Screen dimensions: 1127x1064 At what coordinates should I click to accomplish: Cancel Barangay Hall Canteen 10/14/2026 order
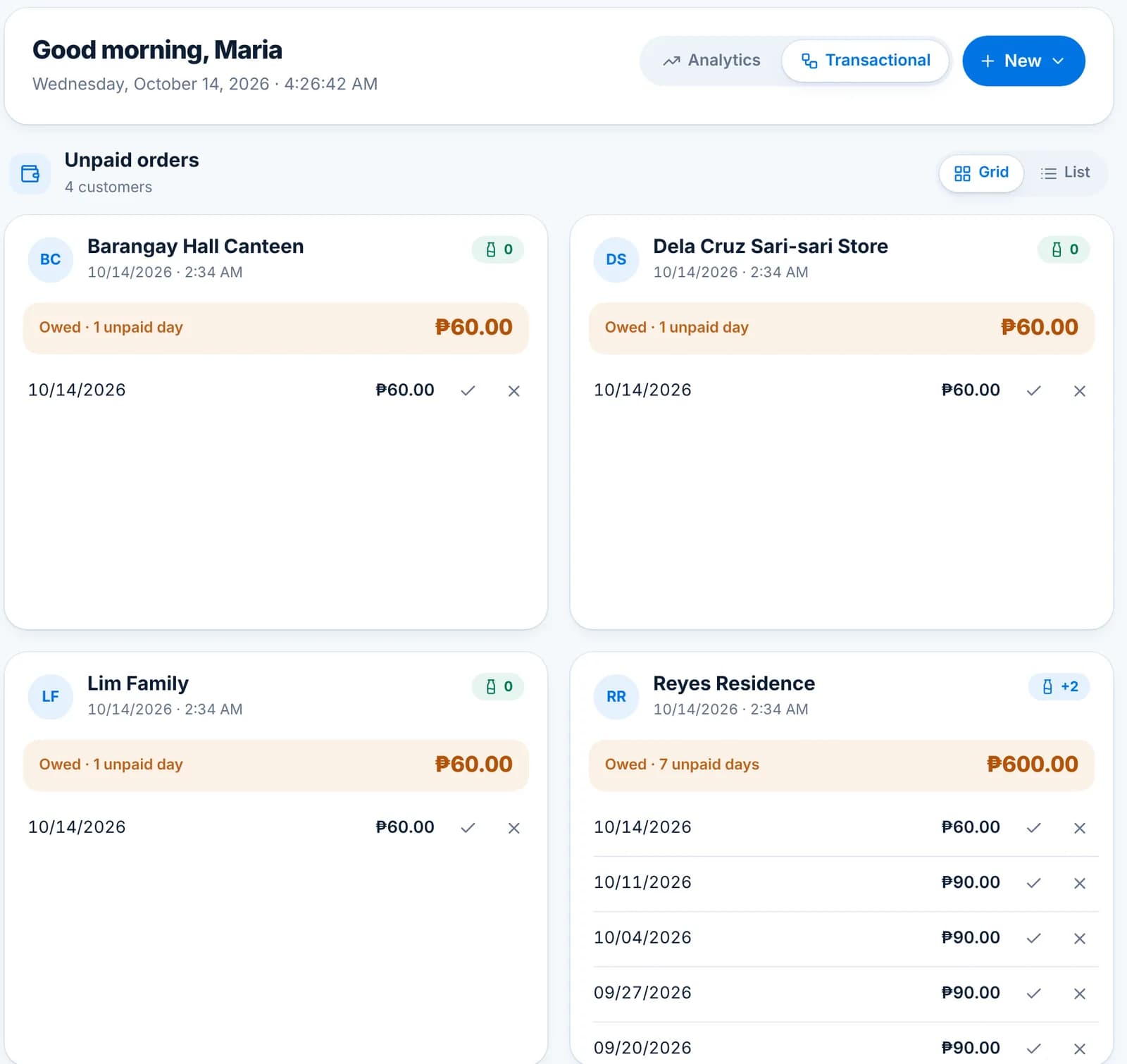click(x=514, y=390)
